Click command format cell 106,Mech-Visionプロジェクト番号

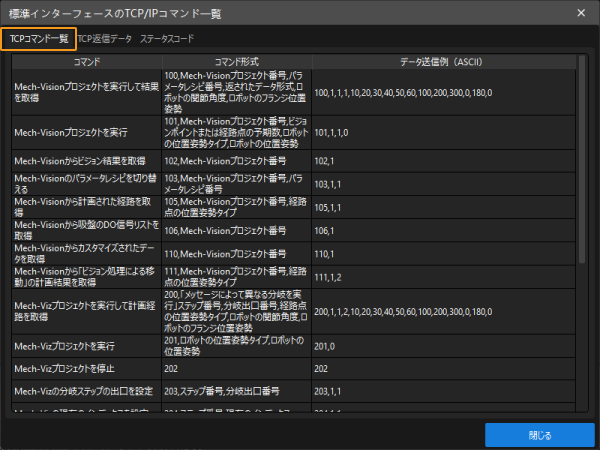click(237, 229)
